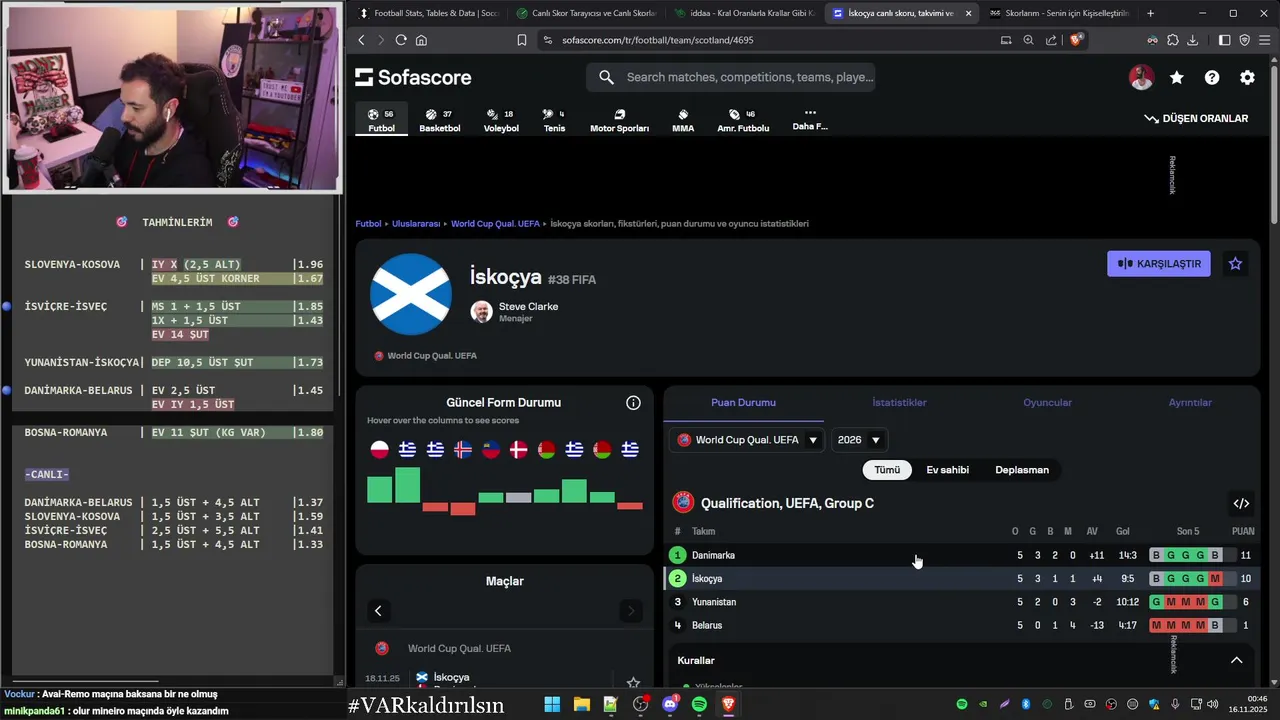Click the sofascore.com address bar URL
Image resolution: width=1280 pixels, height=720 pixels.
(657, 40)
